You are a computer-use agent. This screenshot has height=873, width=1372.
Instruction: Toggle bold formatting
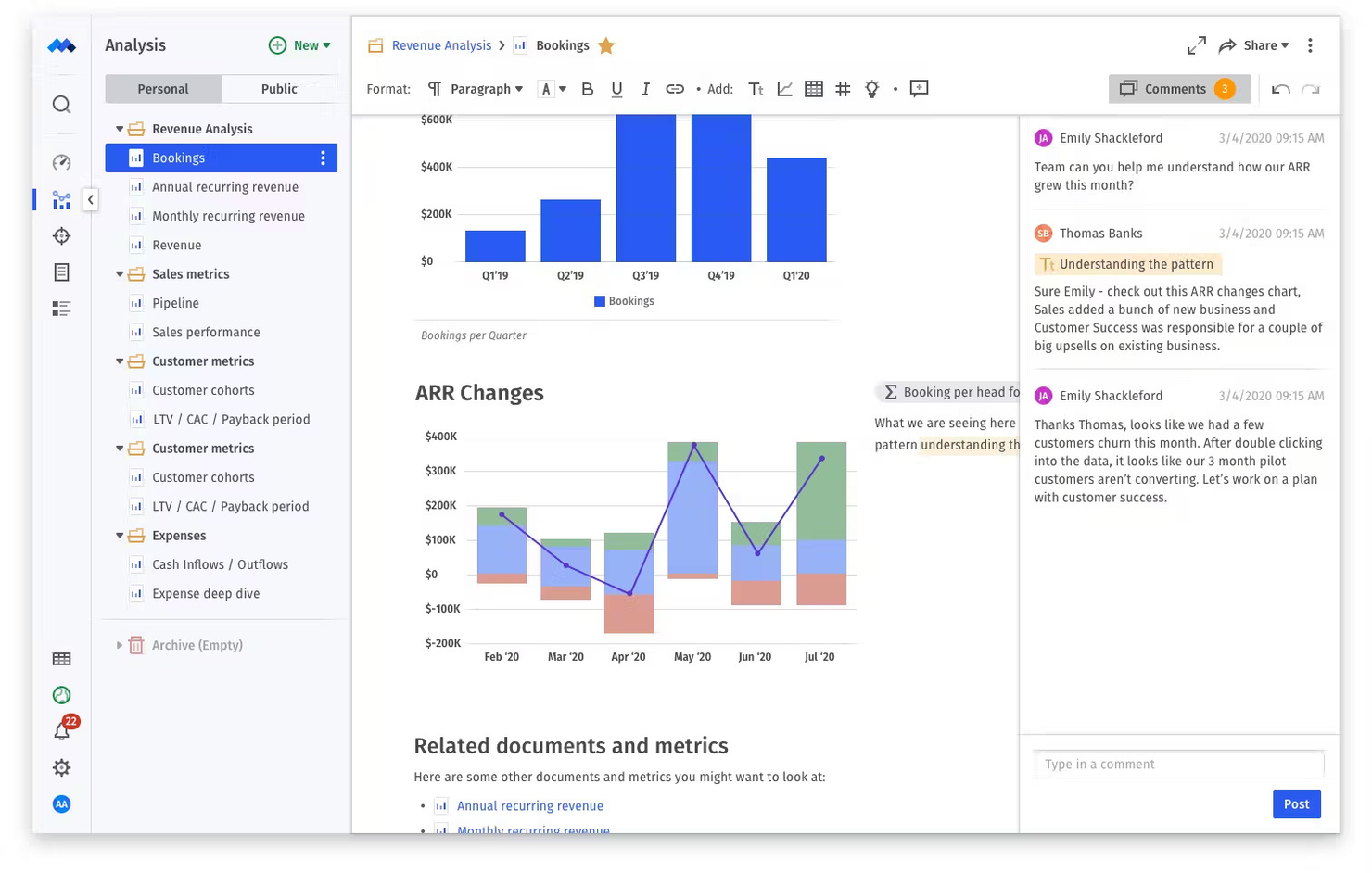coord(586,89)
